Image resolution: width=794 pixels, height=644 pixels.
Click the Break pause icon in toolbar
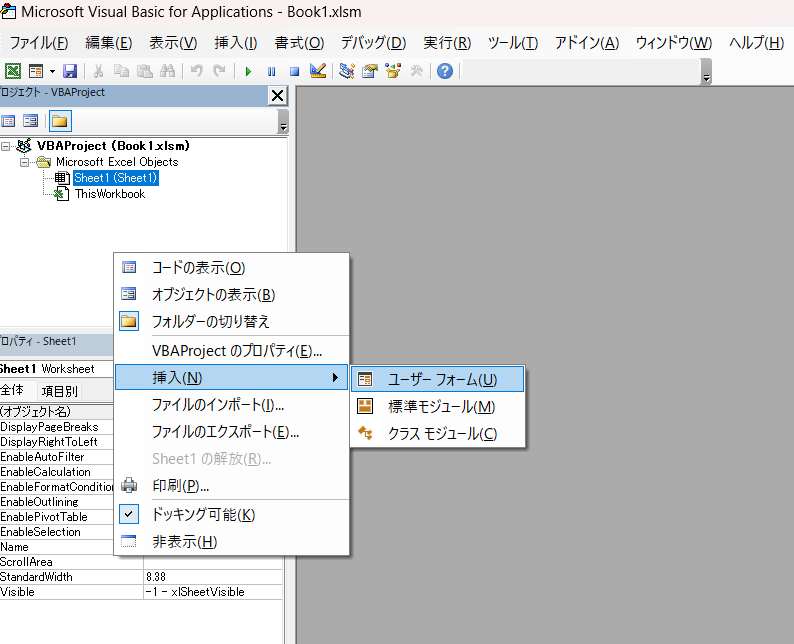(271, 71)
